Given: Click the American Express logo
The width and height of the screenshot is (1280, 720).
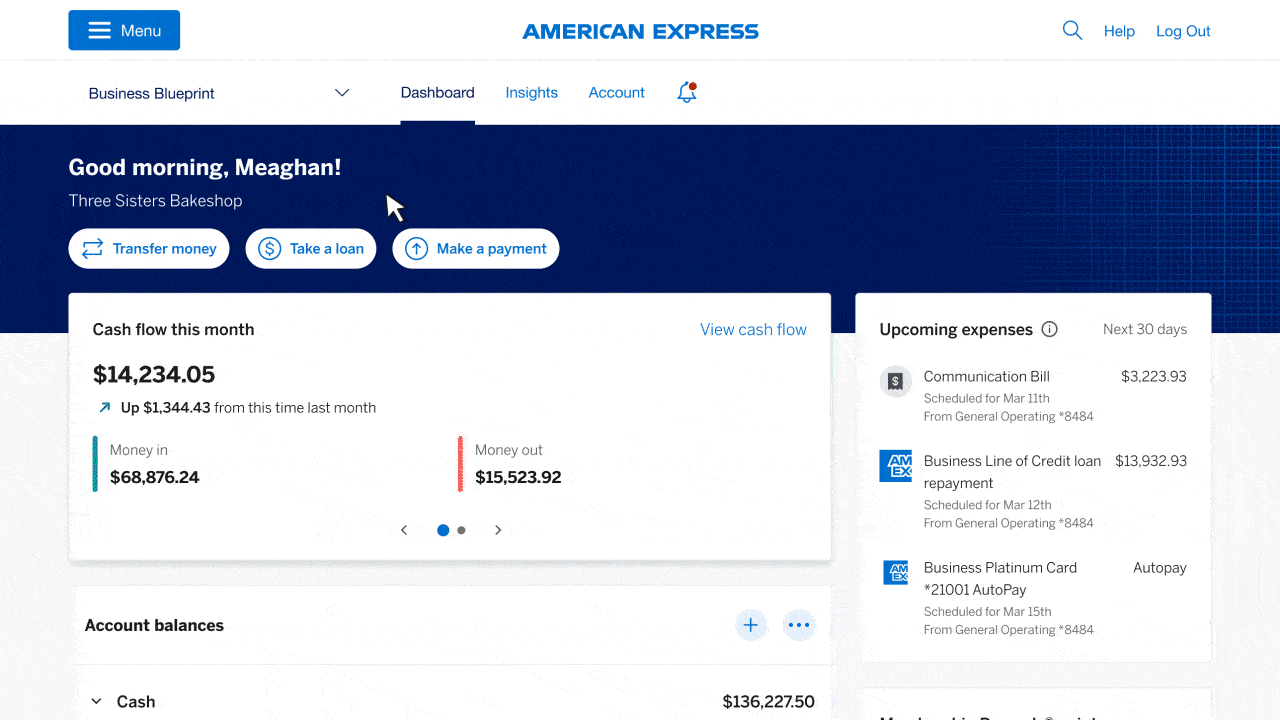Looking at the screenshot, I should click(639, 31).
